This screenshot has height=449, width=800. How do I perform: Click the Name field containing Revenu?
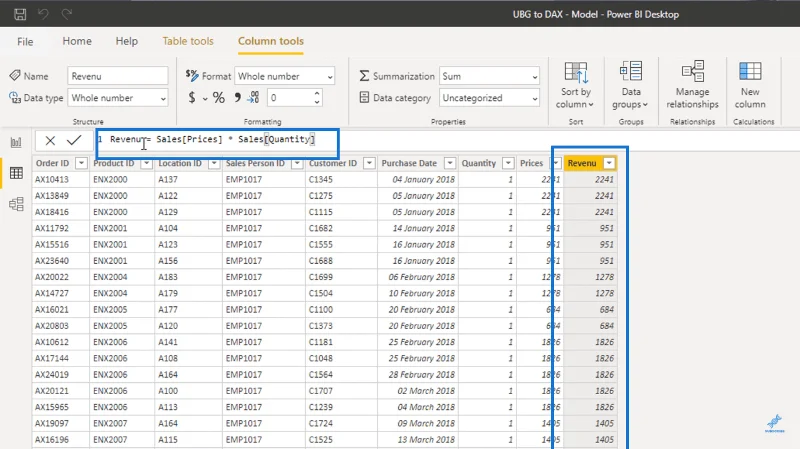[118, 76]
